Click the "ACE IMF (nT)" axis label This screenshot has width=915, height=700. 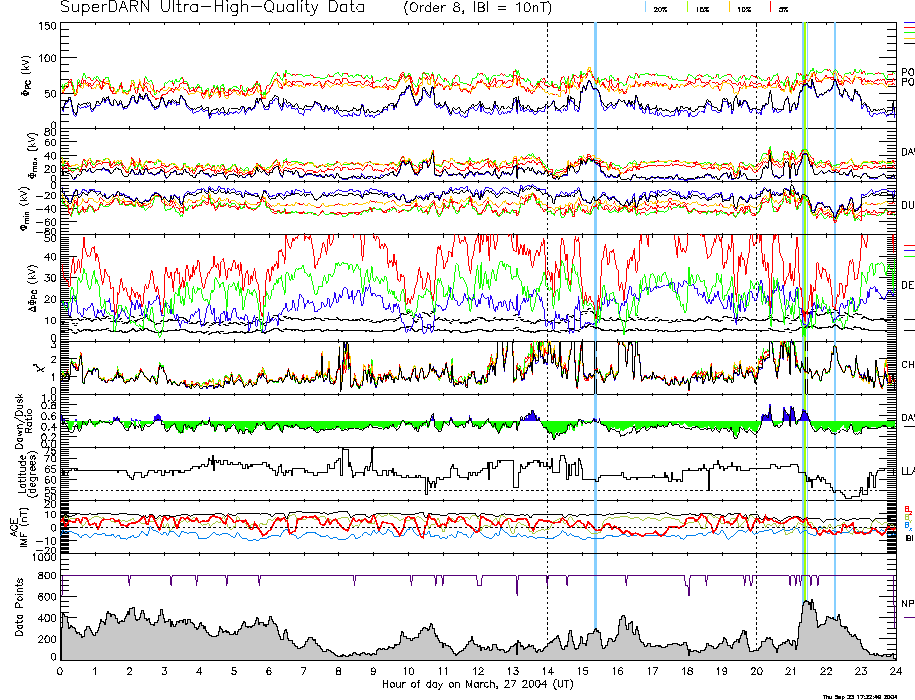(x=19, y=527)
